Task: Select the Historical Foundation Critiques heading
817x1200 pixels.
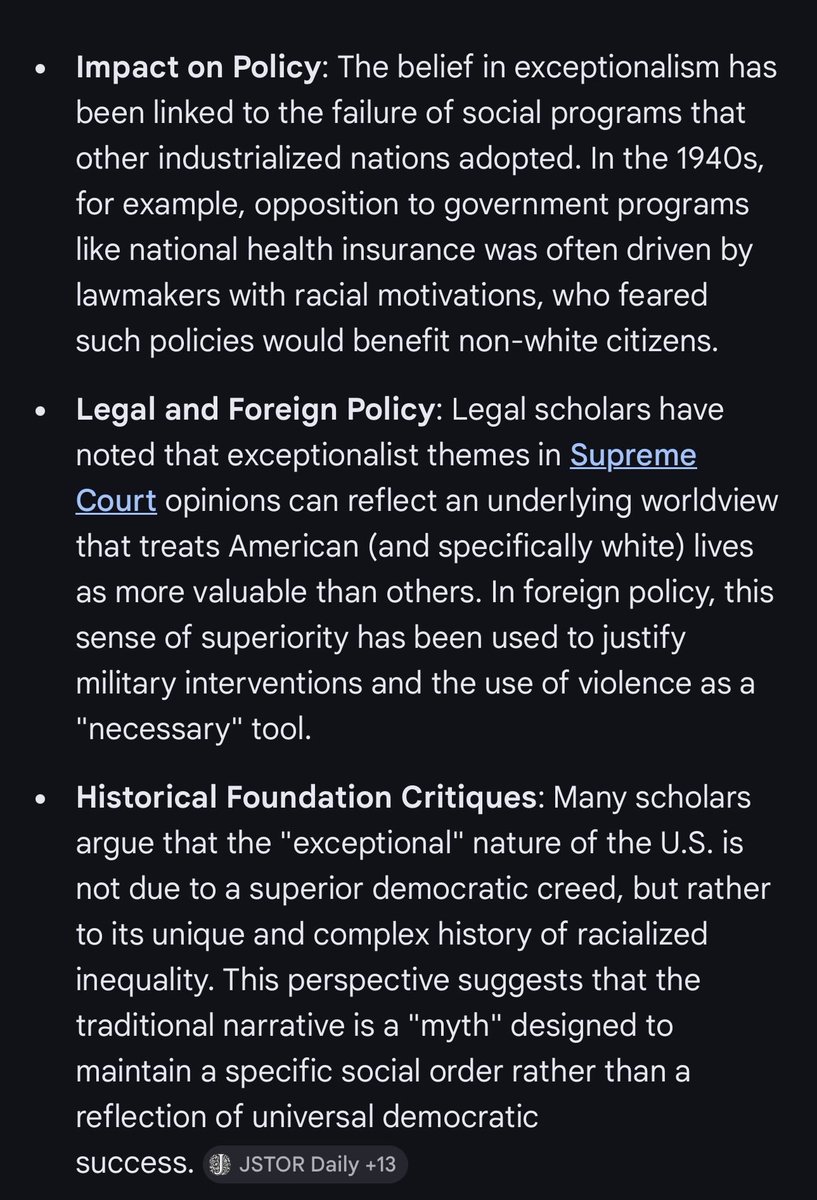Action: click(x=307, y=799)
